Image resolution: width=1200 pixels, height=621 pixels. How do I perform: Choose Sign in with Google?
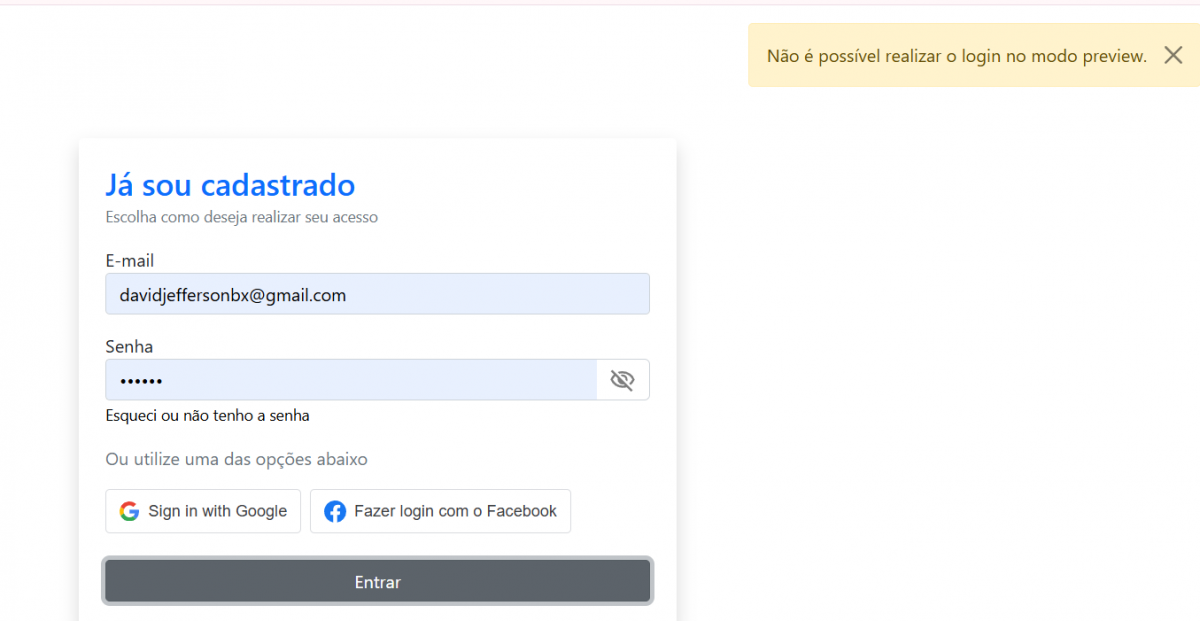tap(203, 511)
